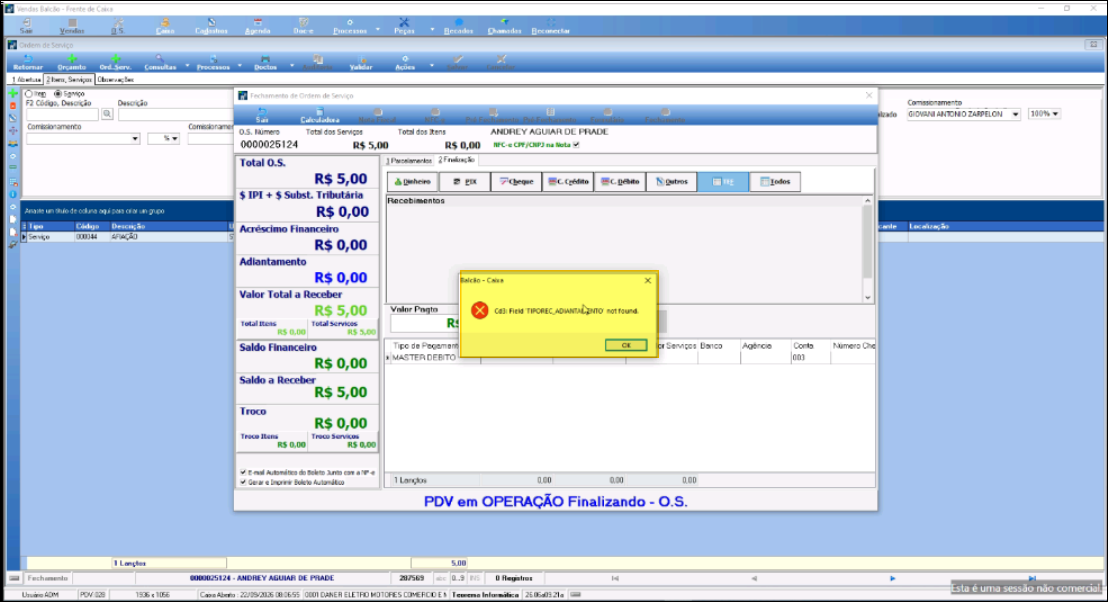Image resolution: width=1108 pixels, height=602 pixels.
Task: Switch to the 2 Finalização tab
Action: [456, 160]
